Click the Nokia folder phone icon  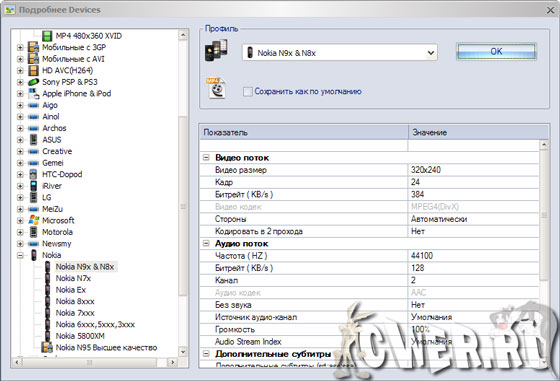[x=34, y=255]
